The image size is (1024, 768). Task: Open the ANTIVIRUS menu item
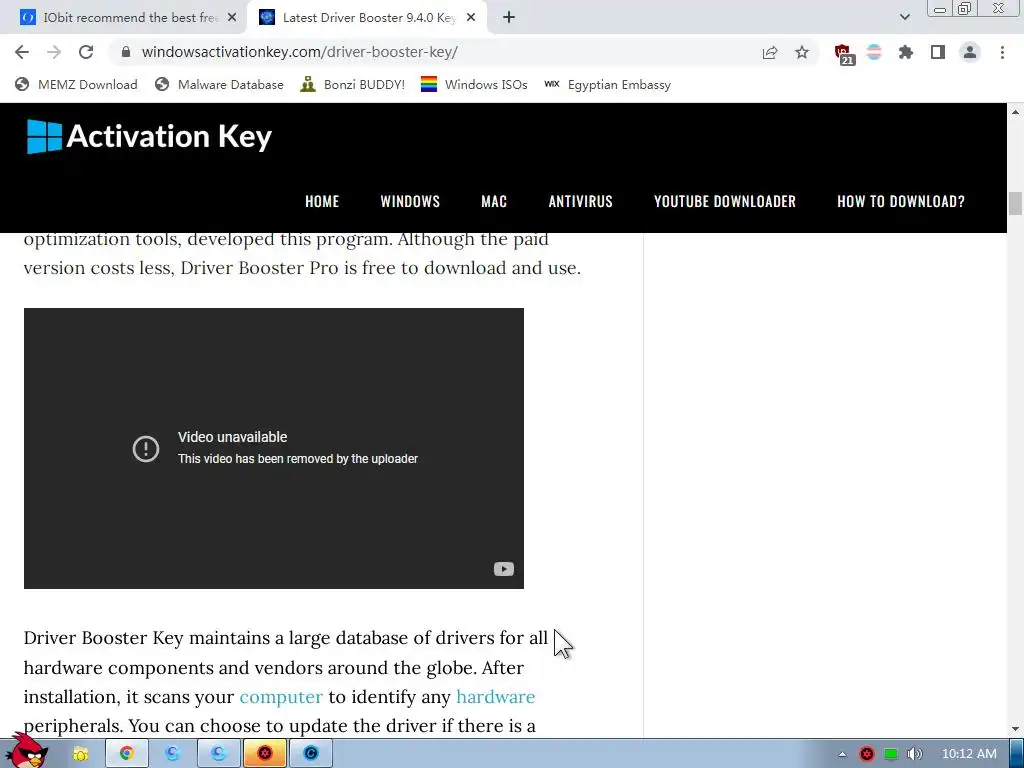[581, 201]
